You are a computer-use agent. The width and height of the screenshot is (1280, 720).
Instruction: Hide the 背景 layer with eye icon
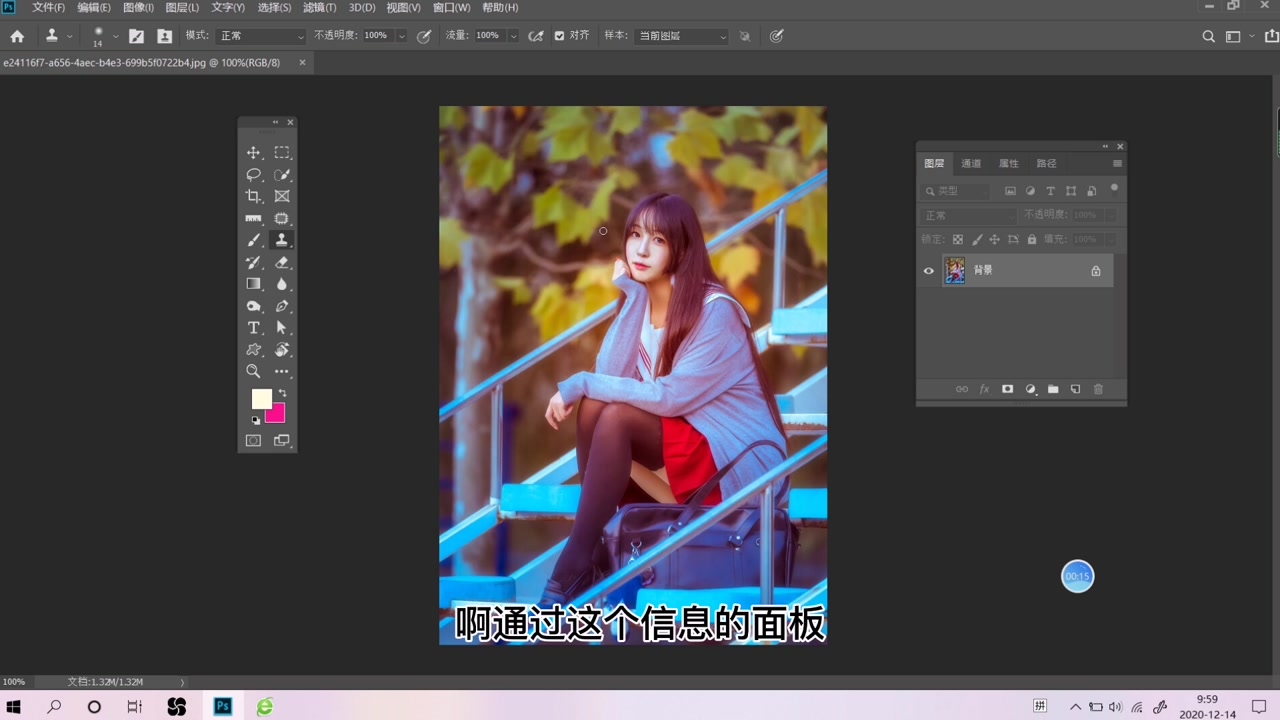(929, 271)
